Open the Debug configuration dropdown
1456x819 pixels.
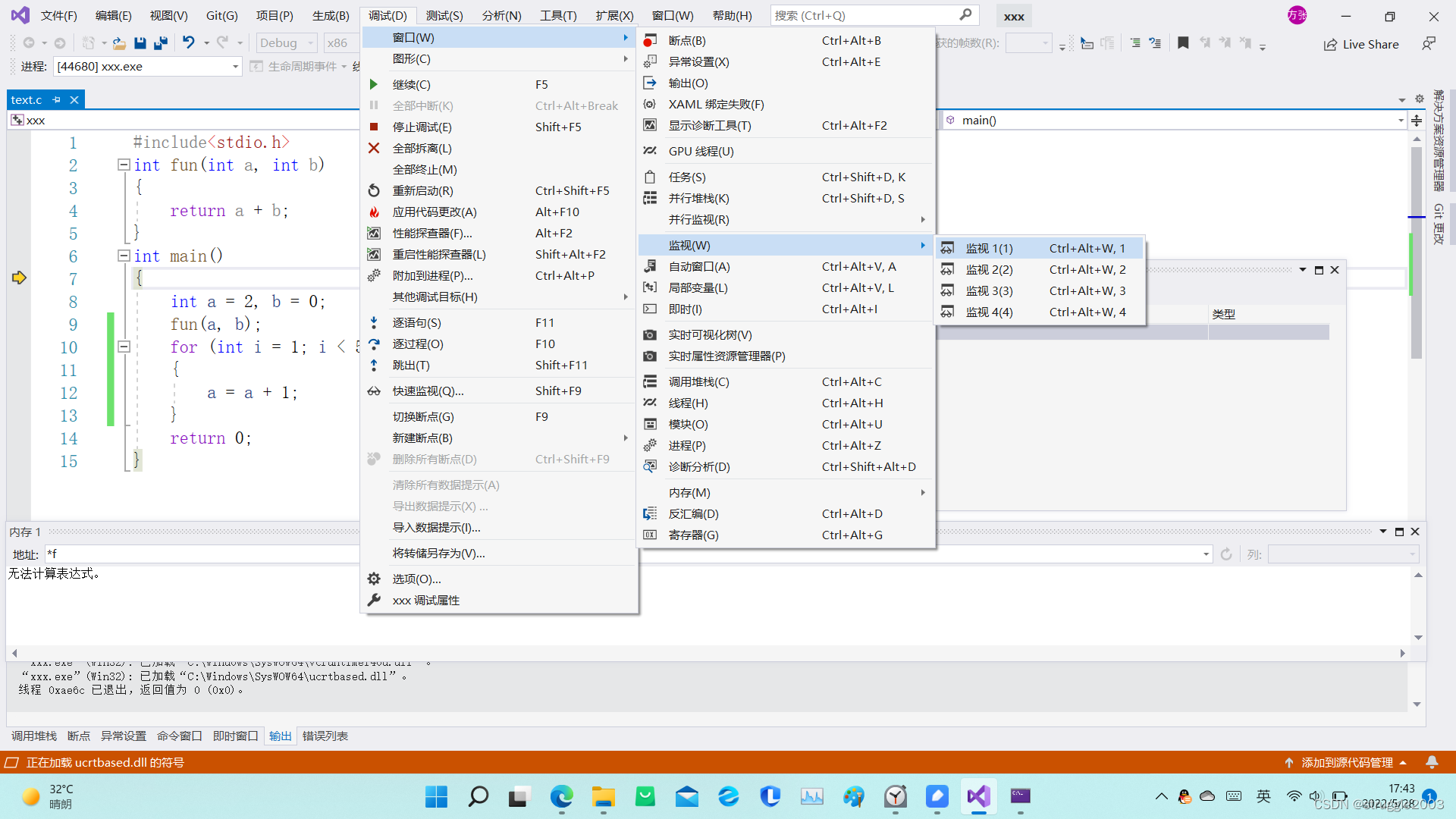286,43
